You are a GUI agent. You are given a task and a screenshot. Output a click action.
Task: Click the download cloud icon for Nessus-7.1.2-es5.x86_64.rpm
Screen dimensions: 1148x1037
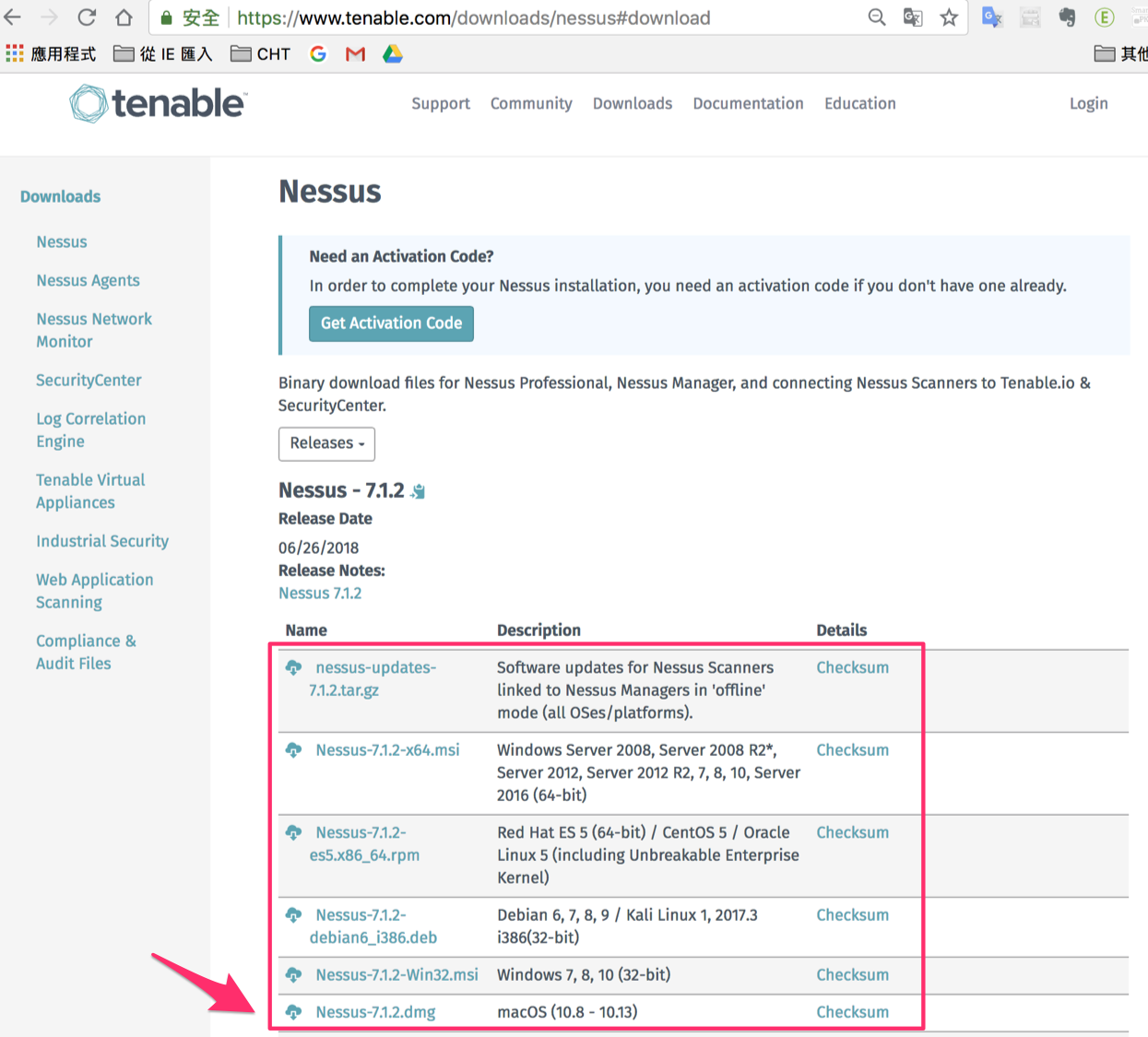(293, 832)
